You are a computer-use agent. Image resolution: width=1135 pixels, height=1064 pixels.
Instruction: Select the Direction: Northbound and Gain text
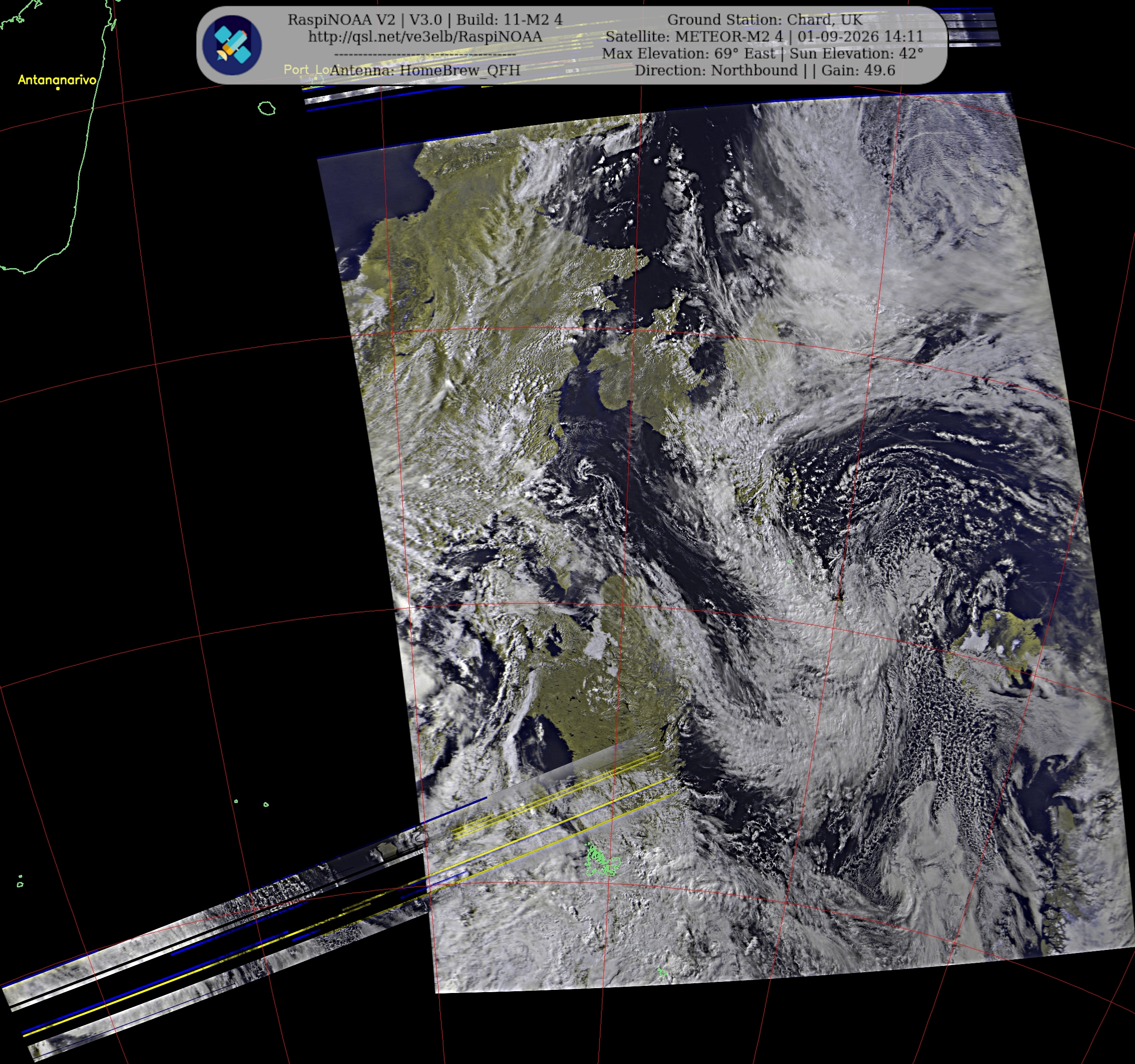(x=765, y=70)
